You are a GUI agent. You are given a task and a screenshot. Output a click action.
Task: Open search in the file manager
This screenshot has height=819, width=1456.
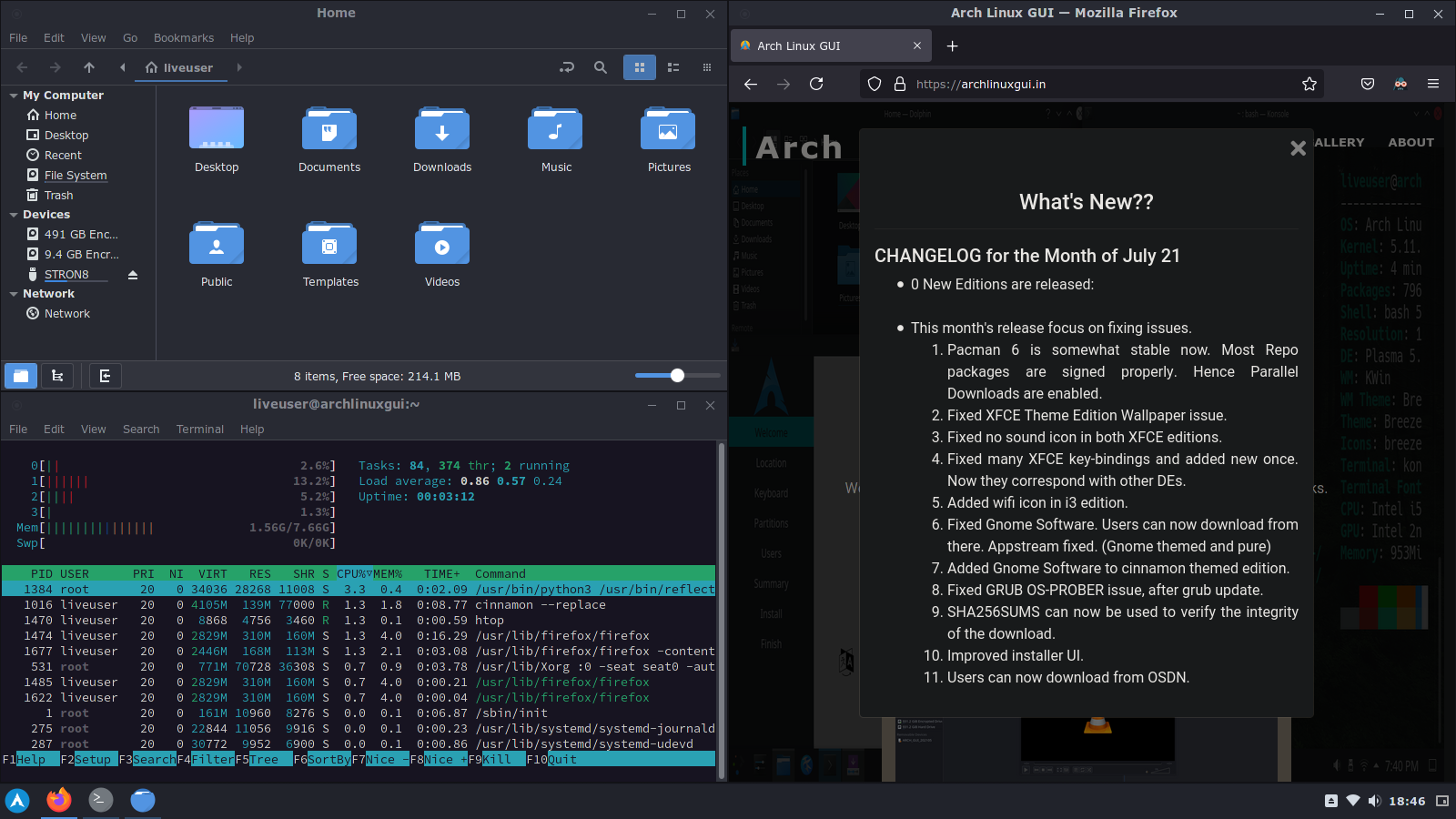tap(601, 67)
